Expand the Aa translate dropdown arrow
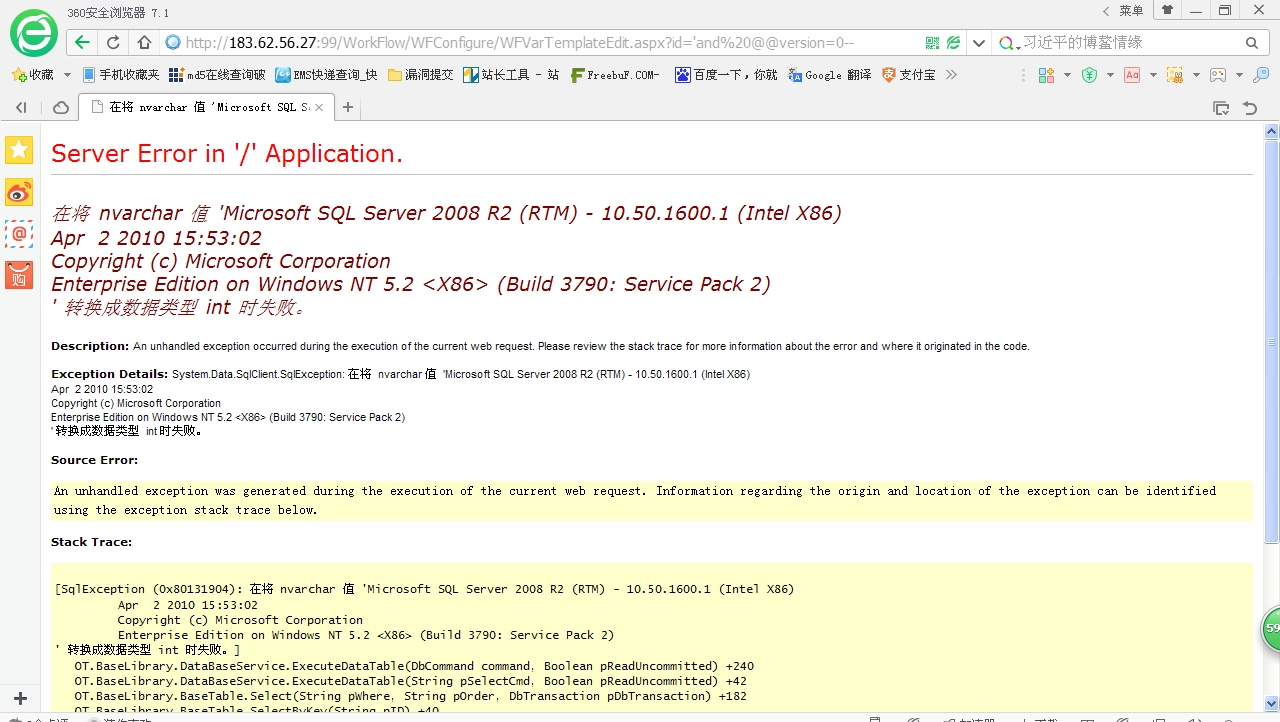The image size is (1280, 722). pyautogui.click(x=1153, y=75)
